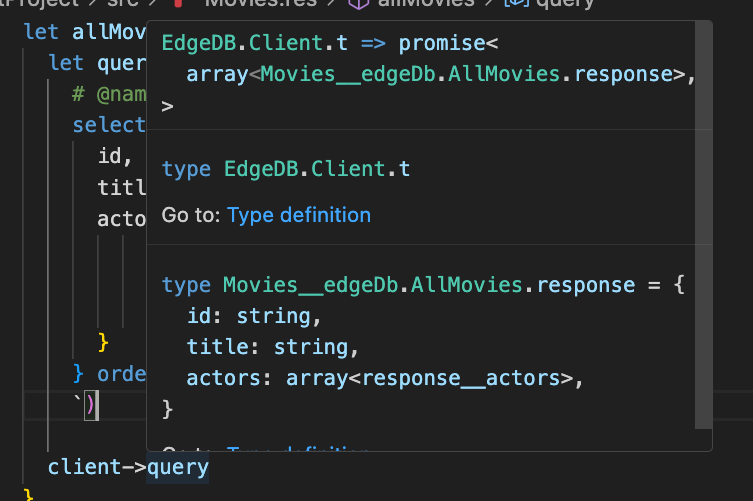753x501 pixels.
Task: Place cursor after the closing pink parenthesis
Action: click(96, 405)
